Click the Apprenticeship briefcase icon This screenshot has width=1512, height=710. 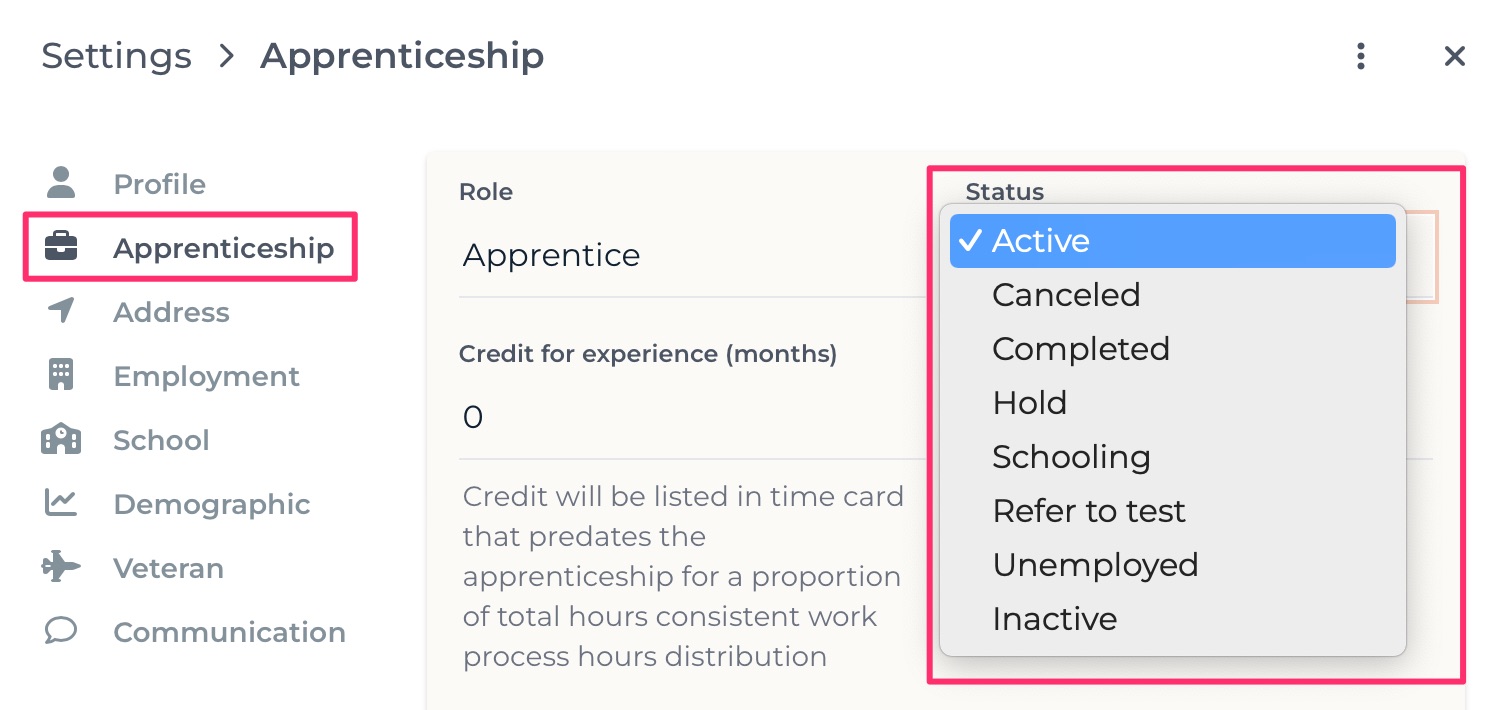pyautogui.click(x=61, y=247)
